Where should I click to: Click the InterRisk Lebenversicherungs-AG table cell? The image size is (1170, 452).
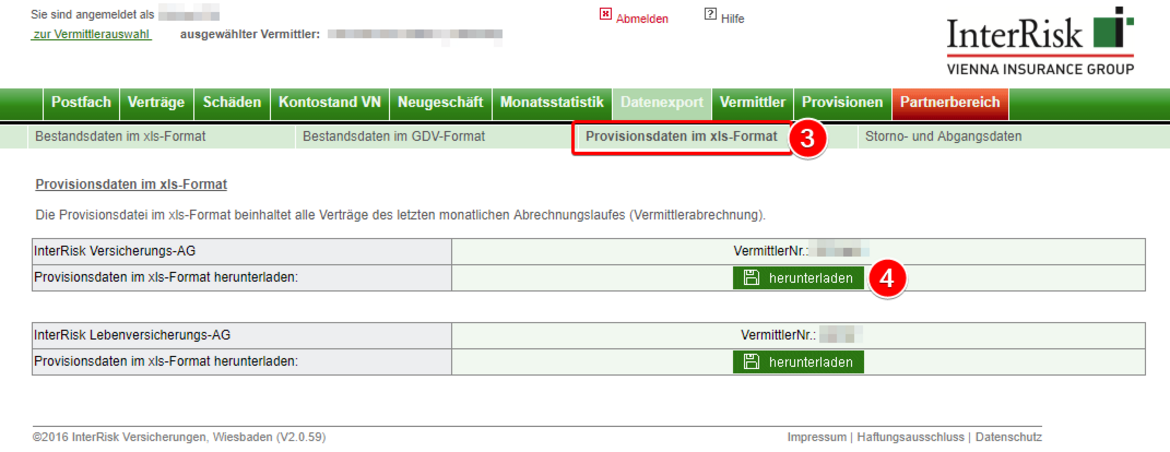pyautogui.click(x=242, y=336)
